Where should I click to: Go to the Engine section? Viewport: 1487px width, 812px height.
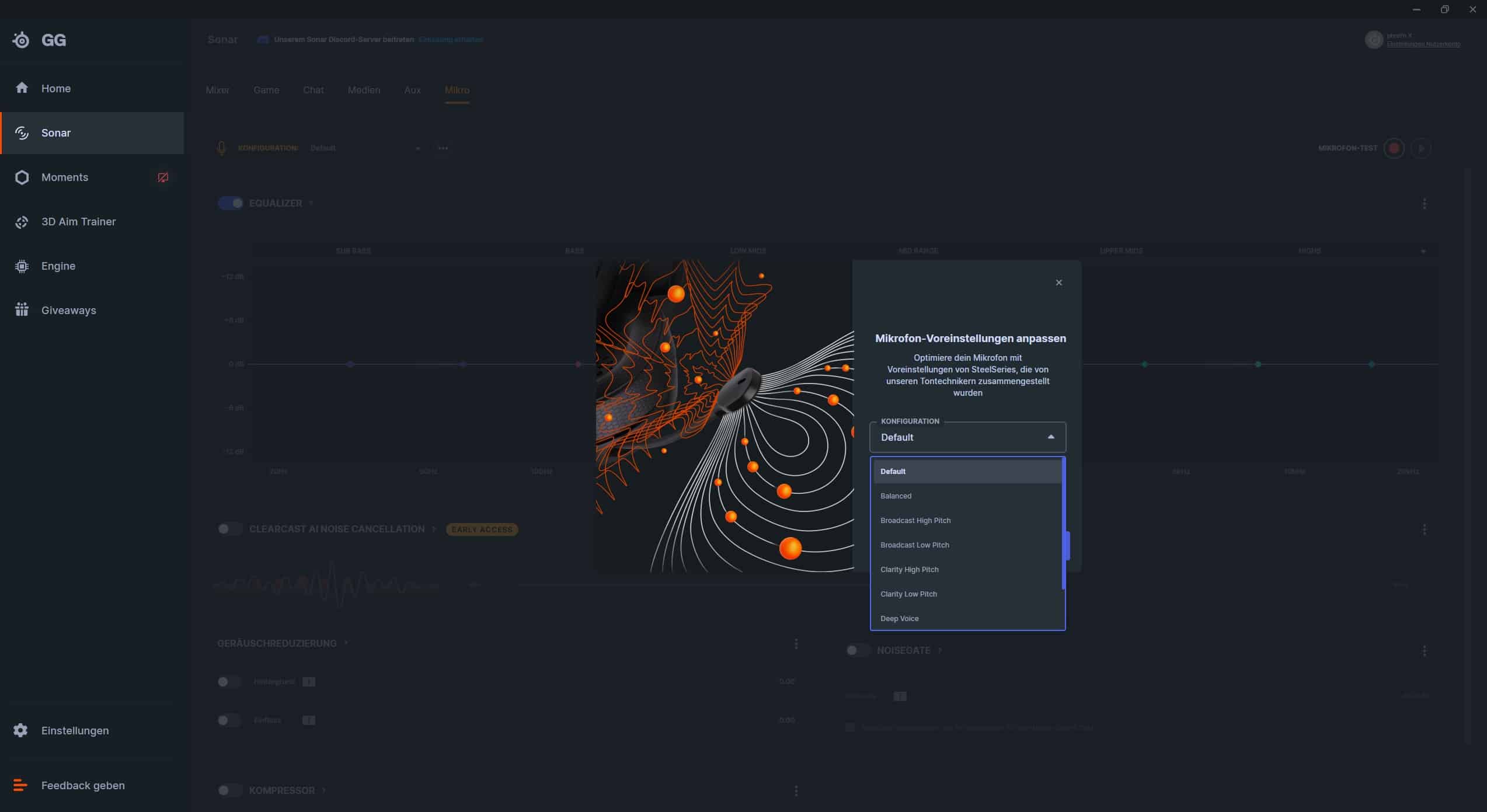(x=58, y=266)
